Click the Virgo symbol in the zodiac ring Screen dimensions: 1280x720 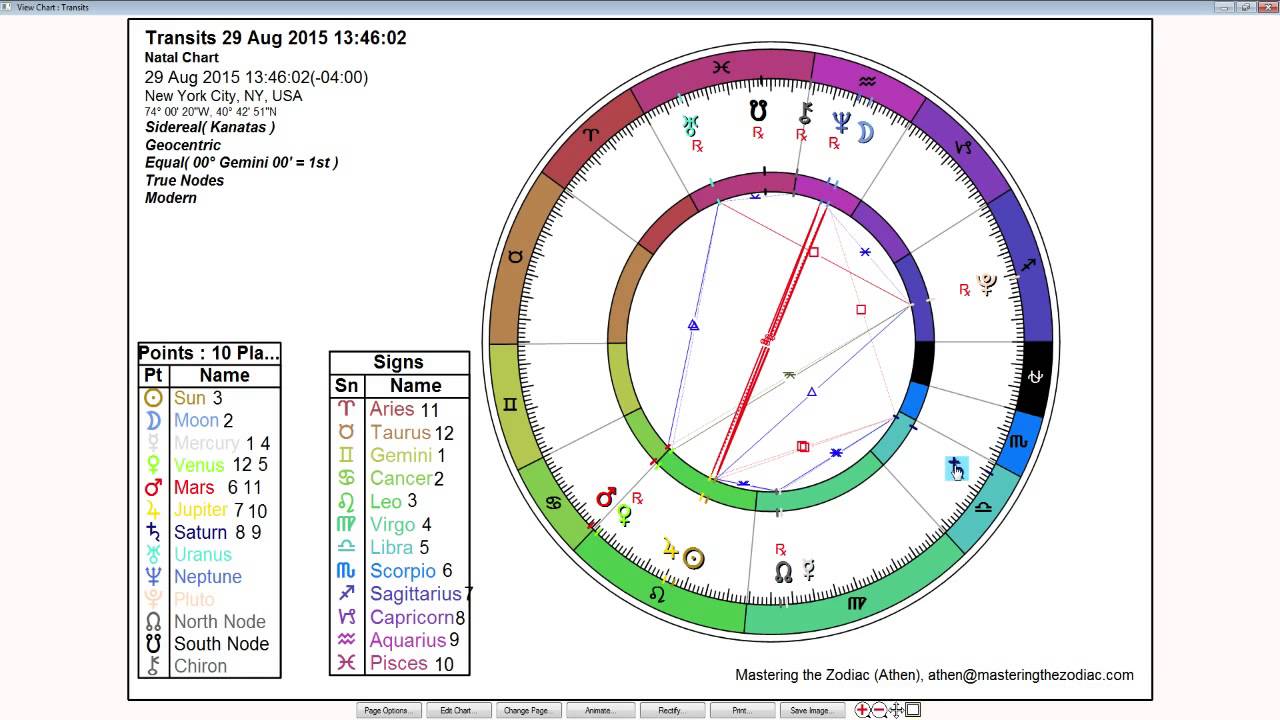coord(857,604)
